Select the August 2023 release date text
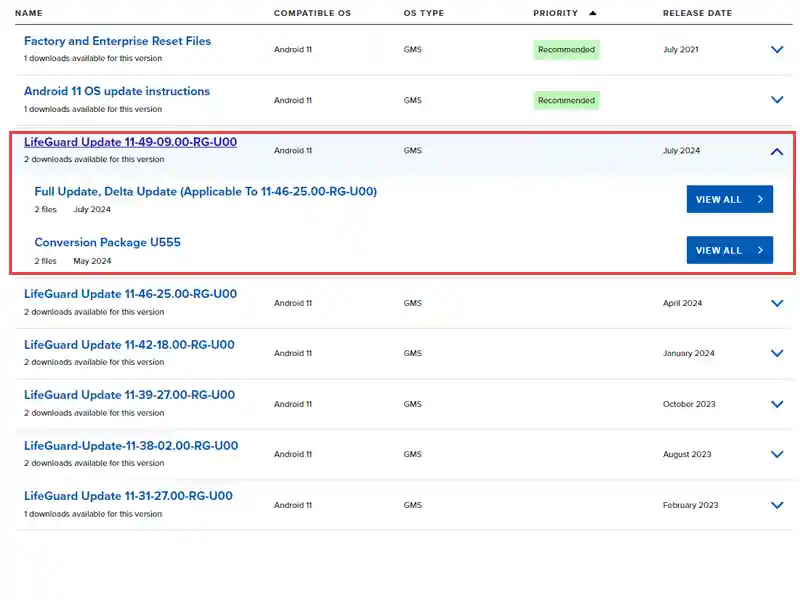Viewport: 800px width, 600px height. point(687,454)
